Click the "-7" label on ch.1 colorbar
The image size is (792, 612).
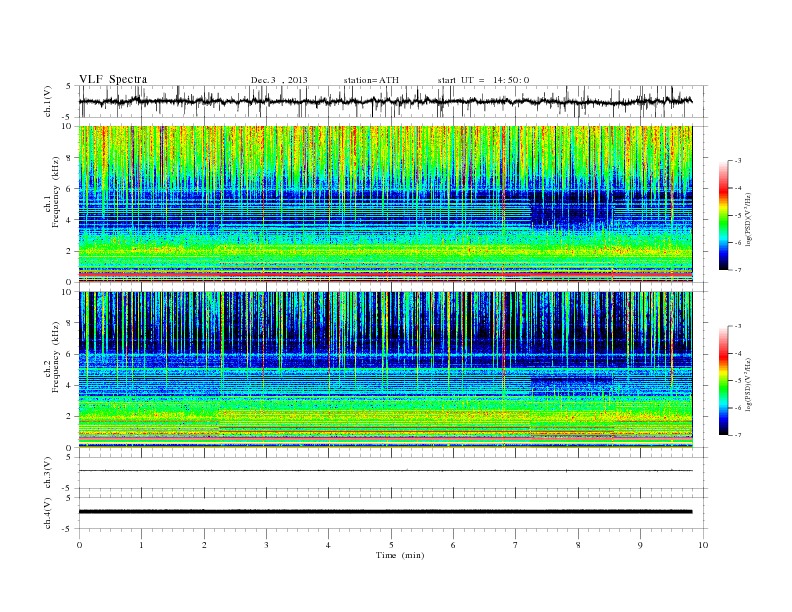point(738,270)
